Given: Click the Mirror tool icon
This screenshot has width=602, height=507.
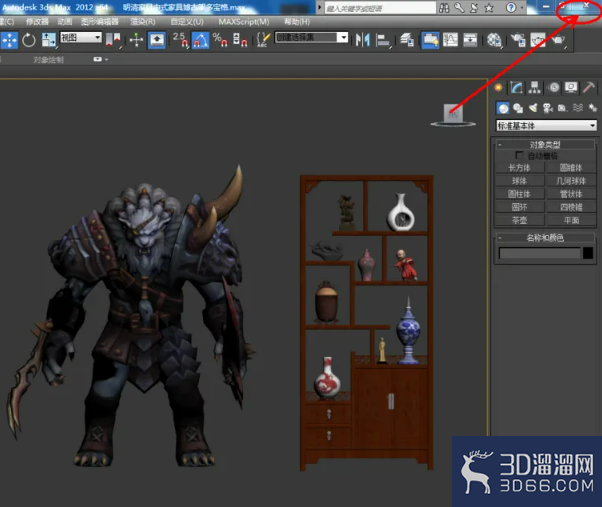Looking at the screenshot, I should 362,40.
